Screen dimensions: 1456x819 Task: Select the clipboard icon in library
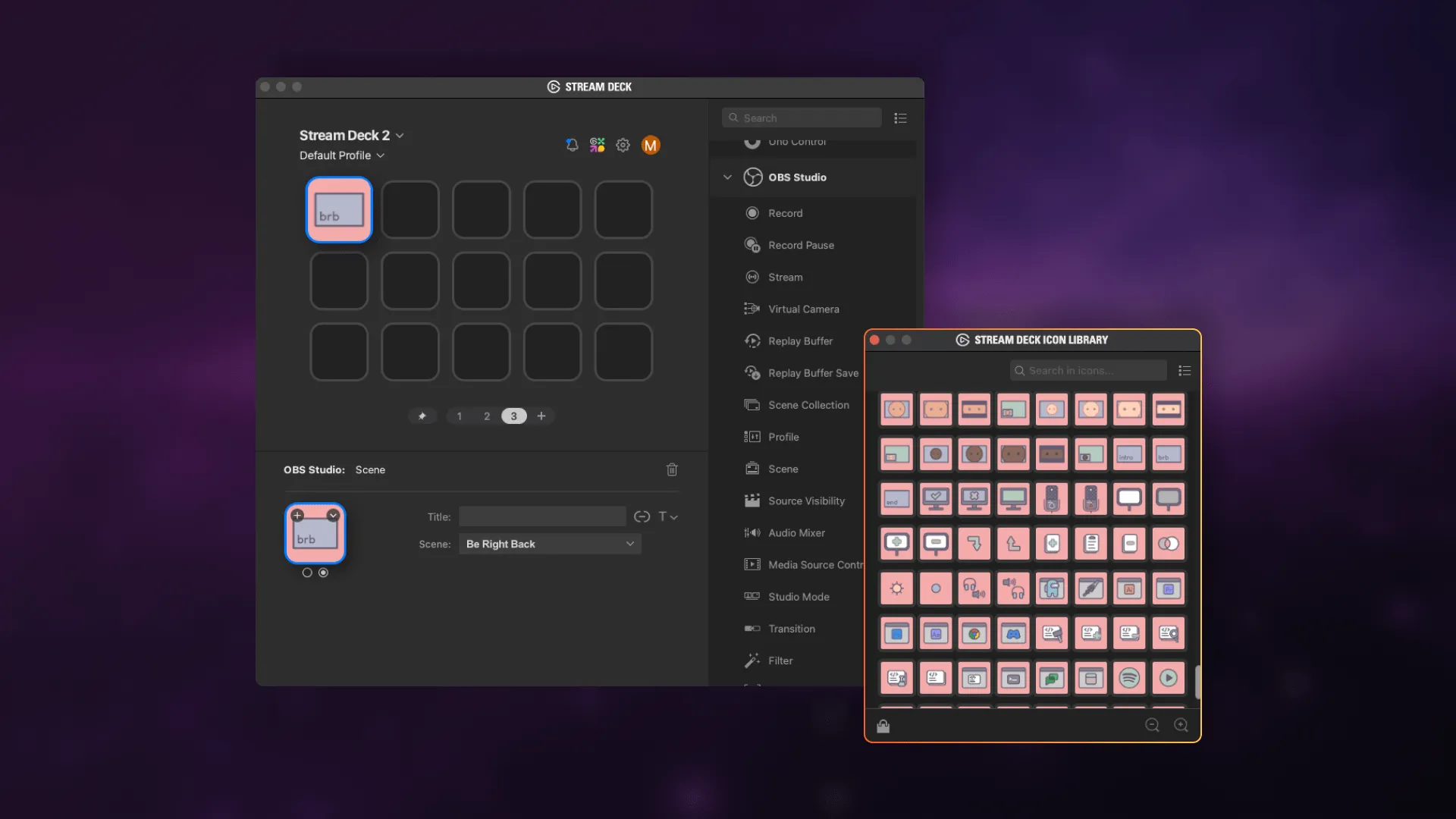(1091, 544)
